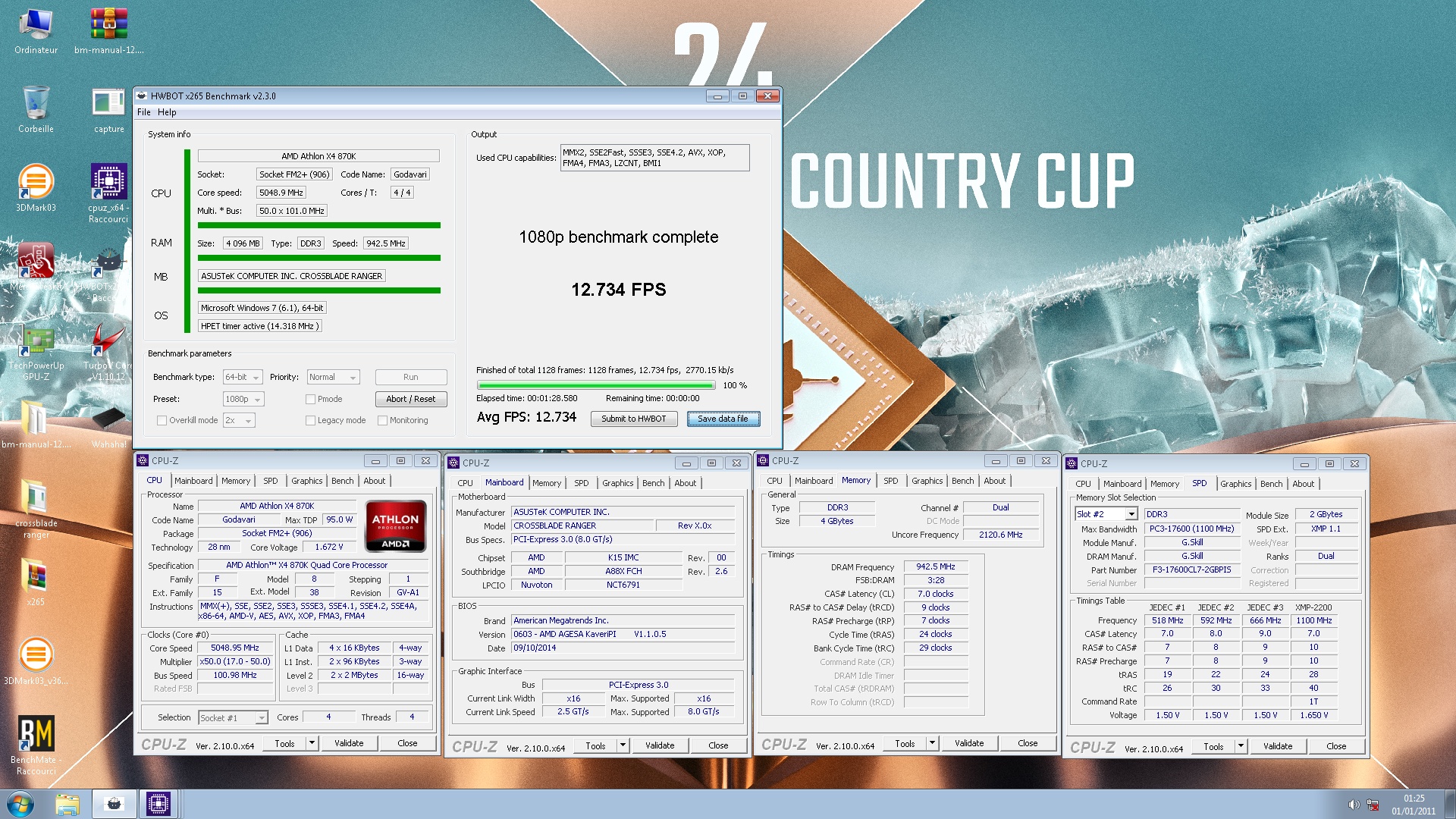The width and height of the screenshot is (1456, 819).
Task: Click the Athlon AMD processor logo
Action: coord(395,526)
